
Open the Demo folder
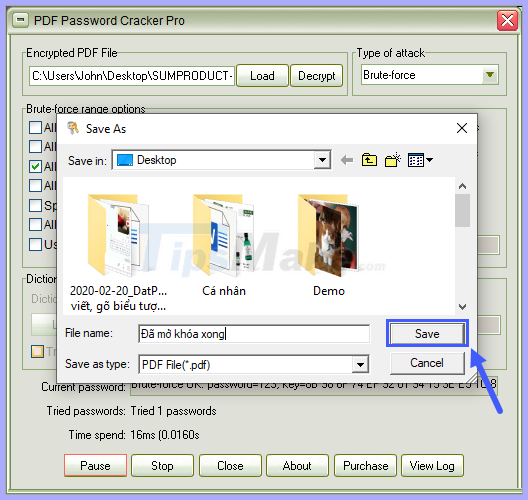(x=329, y=235)
